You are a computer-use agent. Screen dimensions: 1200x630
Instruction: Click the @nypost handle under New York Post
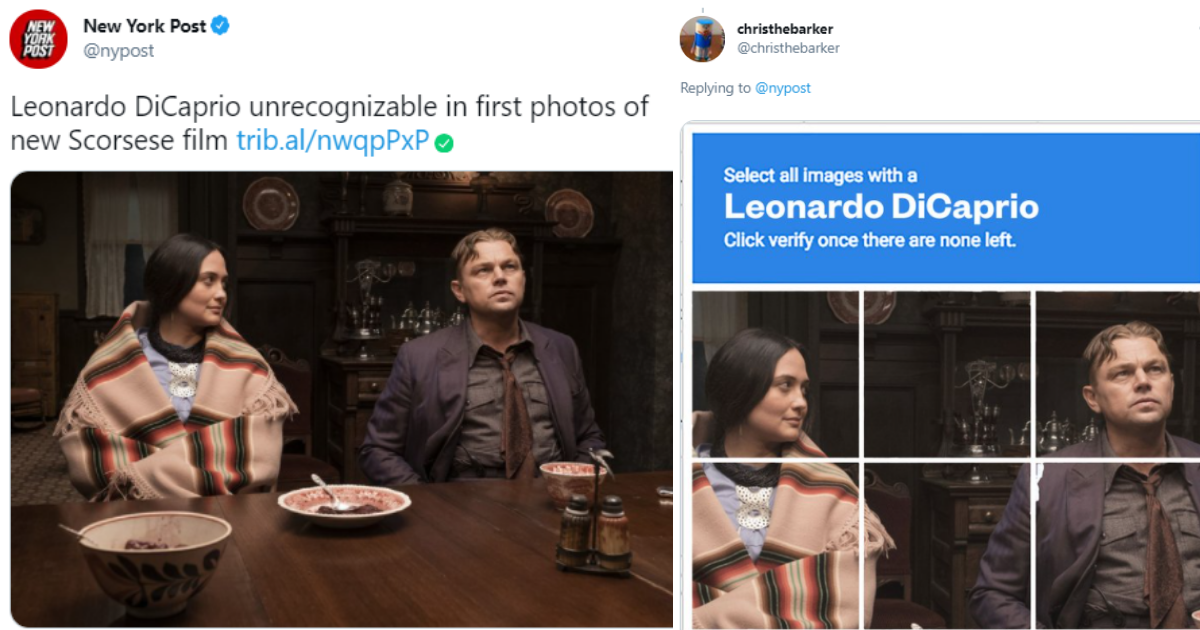tap(118, 51)
